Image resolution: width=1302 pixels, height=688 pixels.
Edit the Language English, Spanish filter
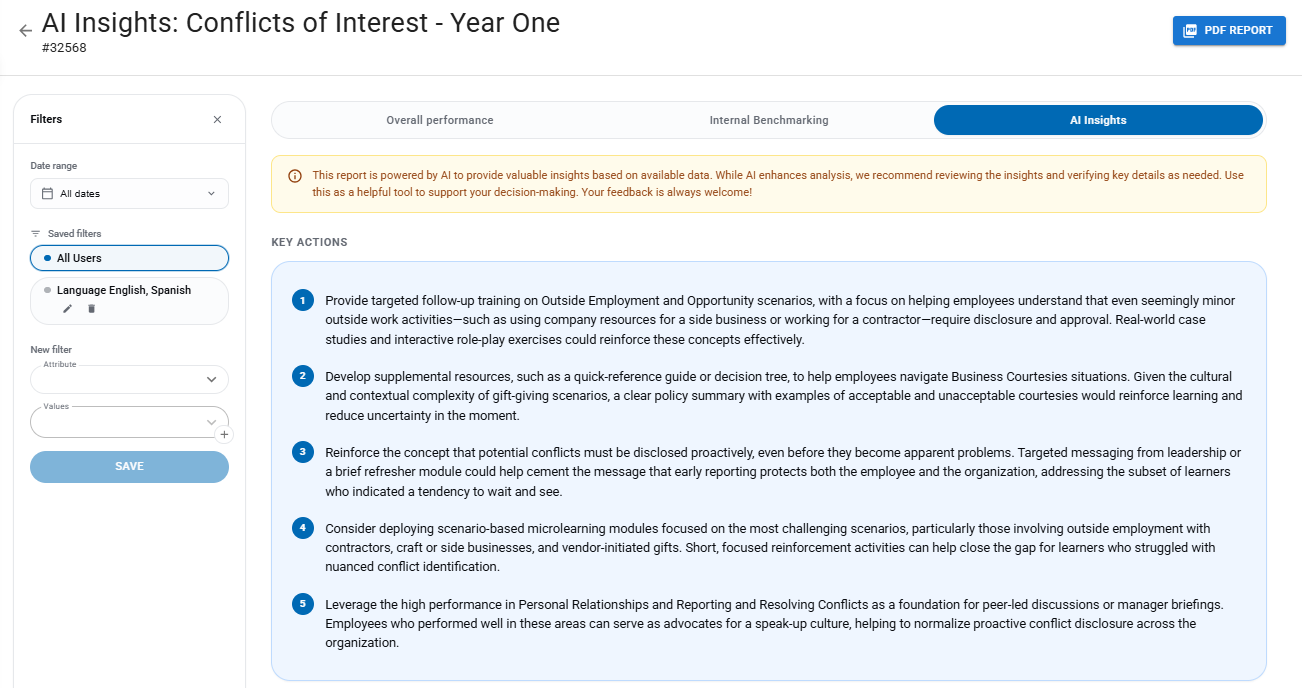[67, 309]
